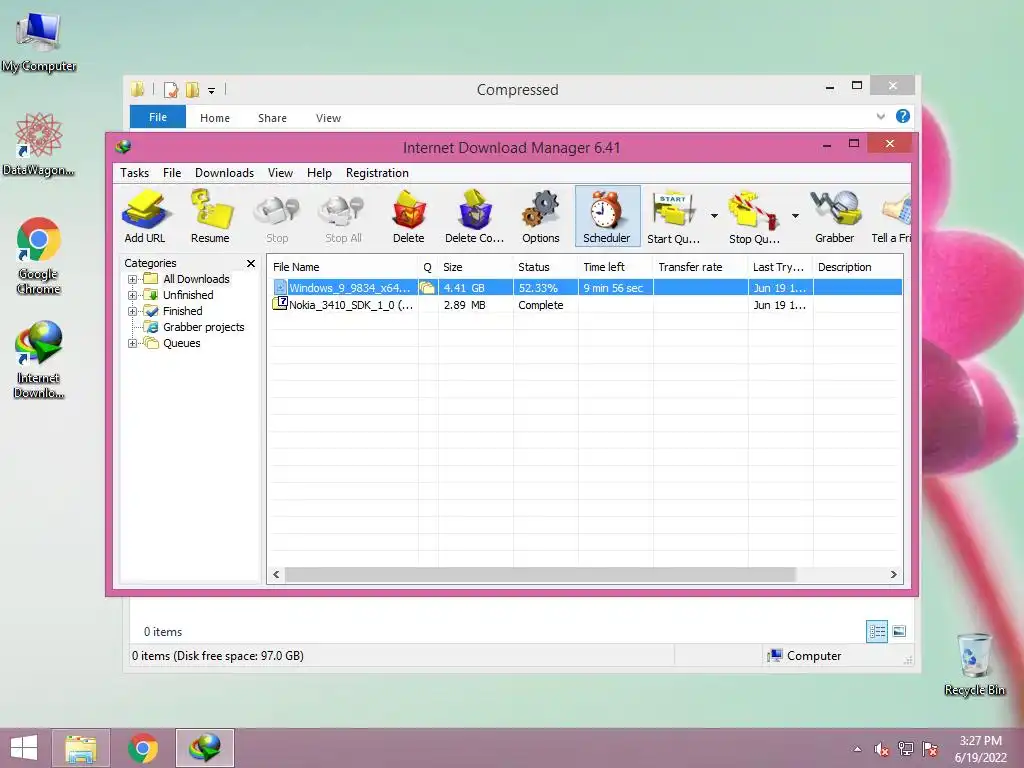
Task: Click the muted volume tray icon
Action: (x=882, y=750)
